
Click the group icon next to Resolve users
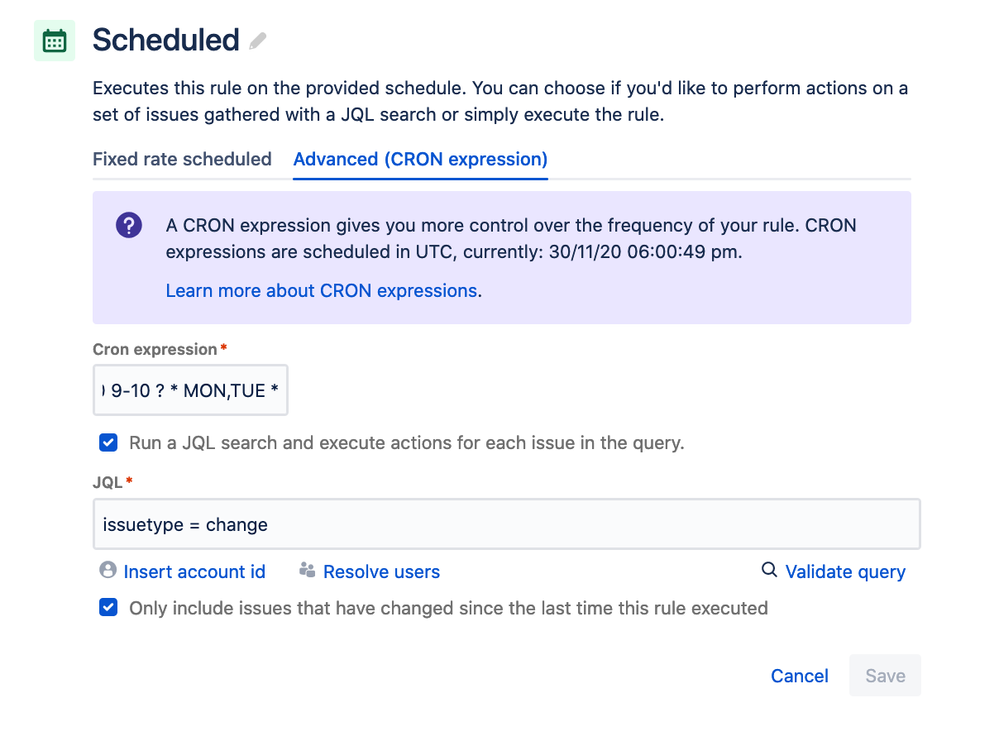305,571
